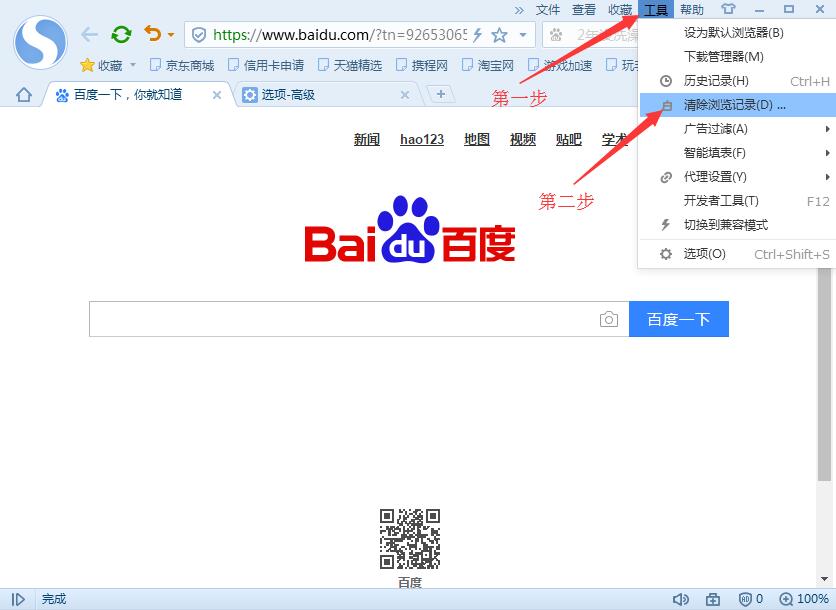Open a new tab with the plus button
Image resolution: width=836 pixels, height=610 pixels.
coord(440,95)
